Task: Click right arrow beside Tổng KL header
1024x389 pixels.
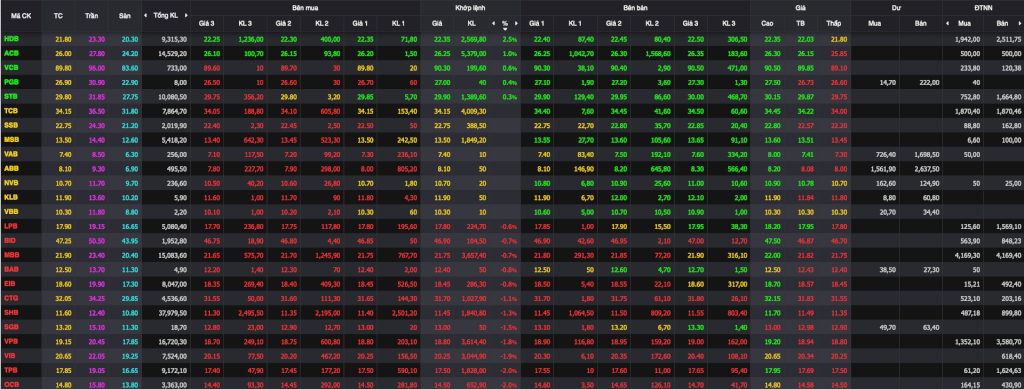Action: pyautogui.click(x=187, y=15)
